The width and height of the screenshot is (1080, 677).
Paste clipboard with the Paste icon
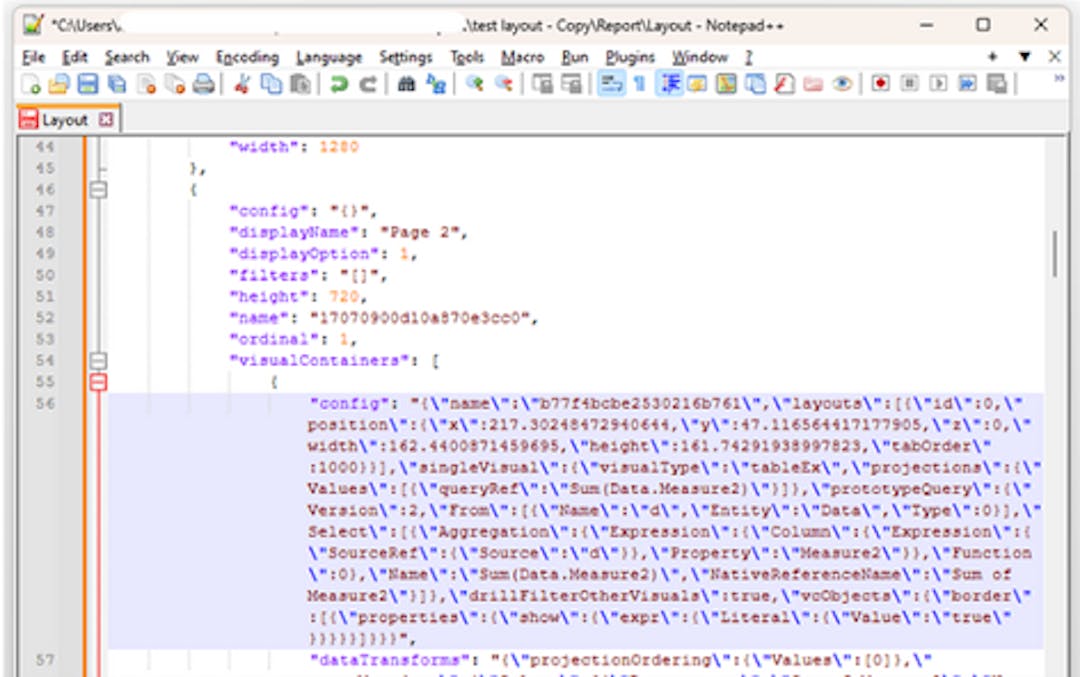(300, 84)
